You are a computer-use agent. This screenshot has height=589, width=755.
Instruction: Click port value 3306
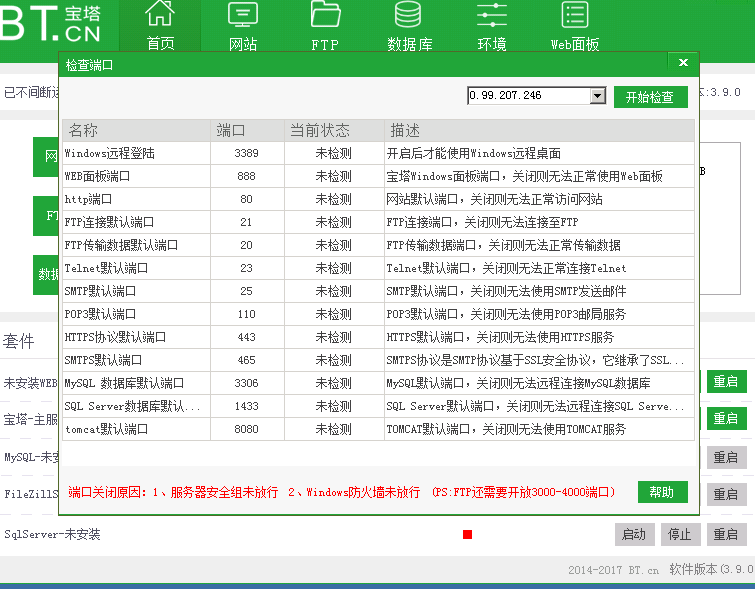click(x=247, y=383)
